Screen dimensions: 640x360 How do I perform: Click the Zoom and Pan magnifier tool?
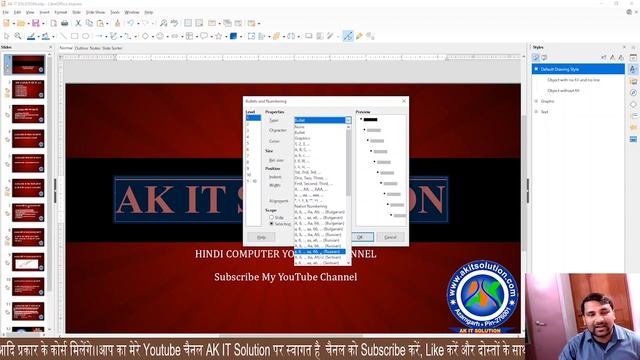pyautogui.click(x=18, y=36)
